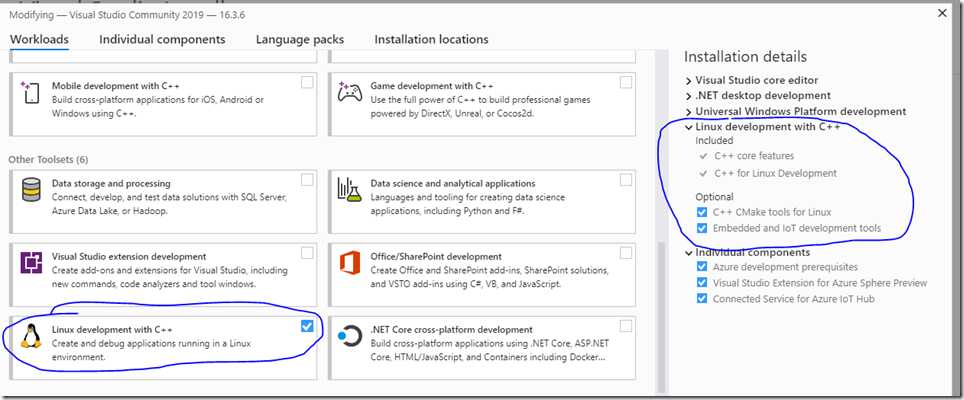
Task: Uncheck the Linux development with C++ workload
Action: point(307,326)
